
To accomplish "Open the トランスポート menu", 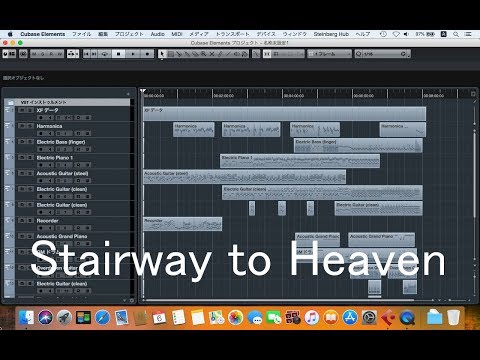I will point(232,34).
